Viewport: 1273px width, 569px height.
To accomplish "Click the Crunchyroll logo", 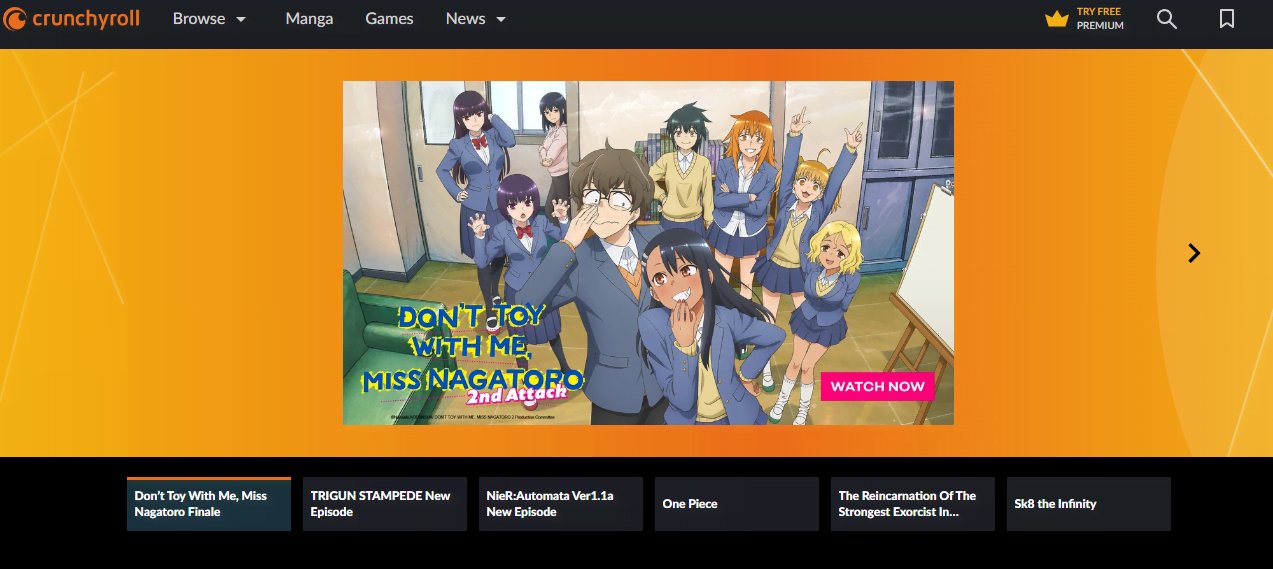I will pos(72,19).
